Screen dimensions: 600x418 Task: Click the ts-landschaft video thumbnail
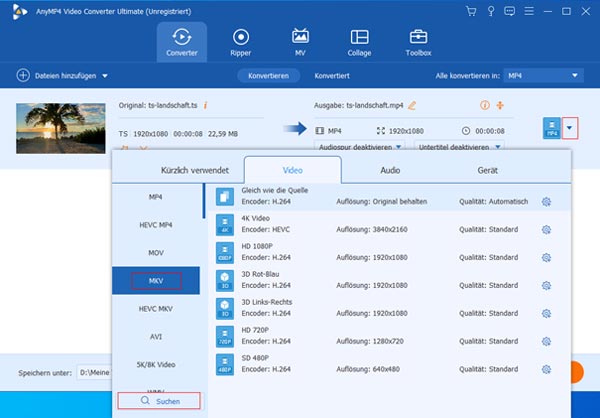click(x=61, y=128)
